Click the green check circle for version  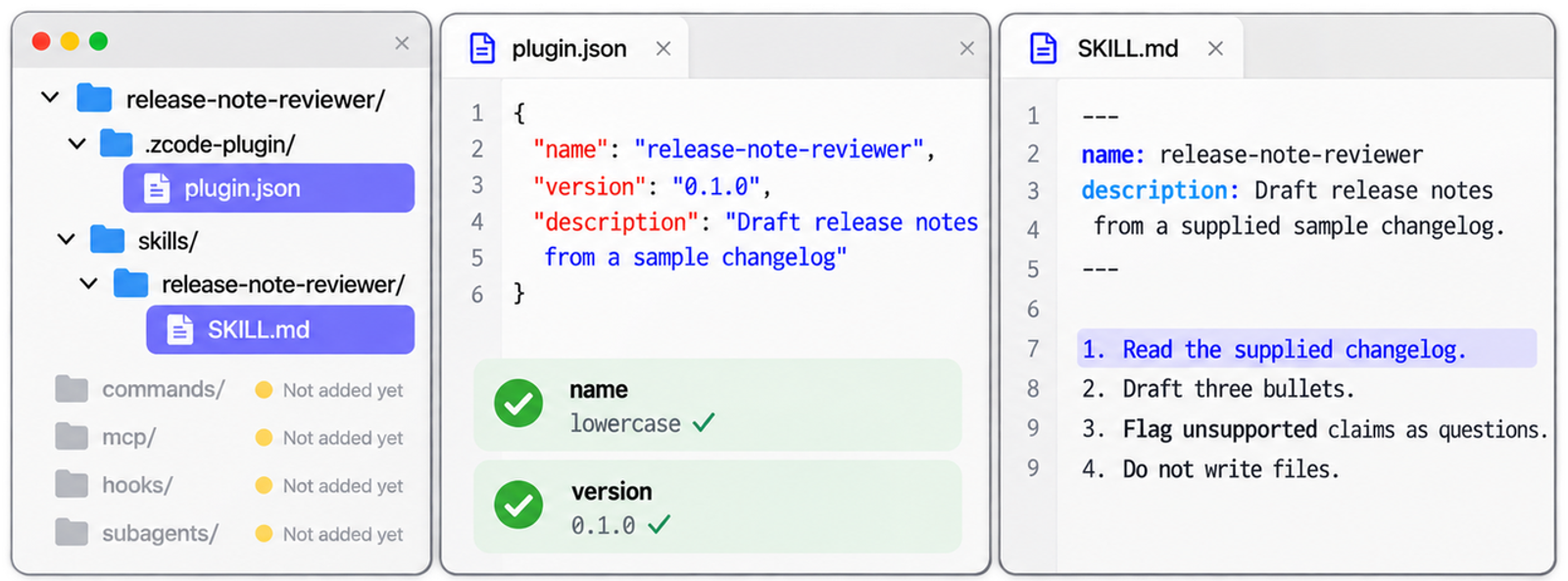518,505
